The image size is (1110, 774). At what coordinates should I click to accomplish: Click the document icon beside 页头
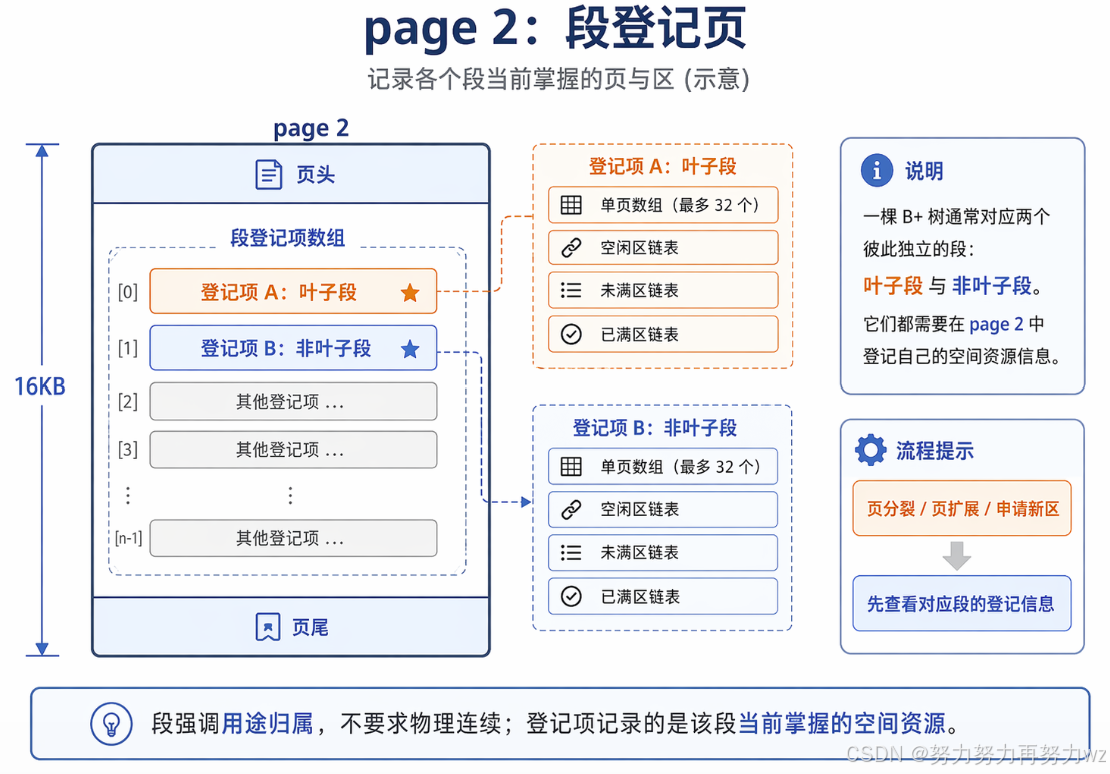(x=268, y=174)
